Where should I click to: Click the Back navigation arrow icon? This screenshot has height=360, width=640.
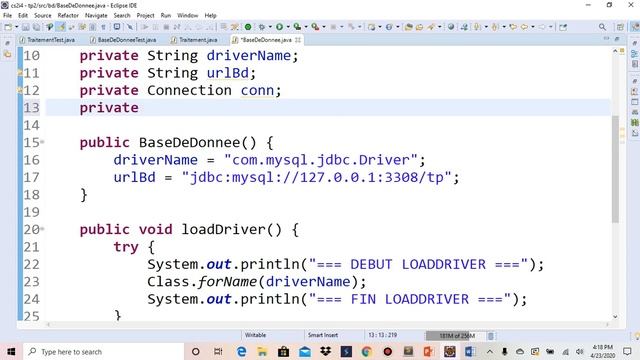[x=524, y=27]
